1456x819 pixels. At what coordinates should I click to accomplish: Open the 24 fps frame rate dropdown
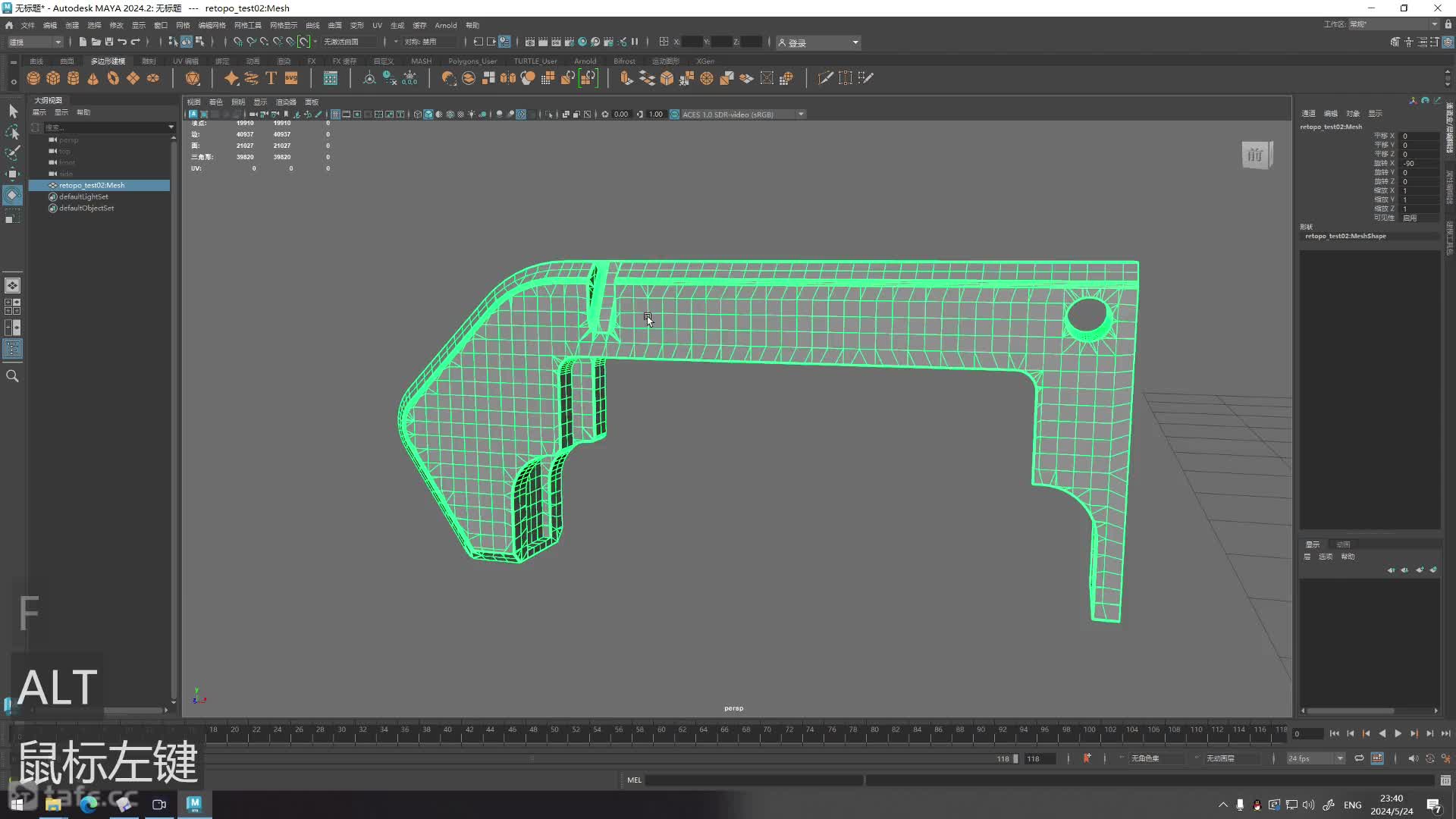tap(1316, 758)
